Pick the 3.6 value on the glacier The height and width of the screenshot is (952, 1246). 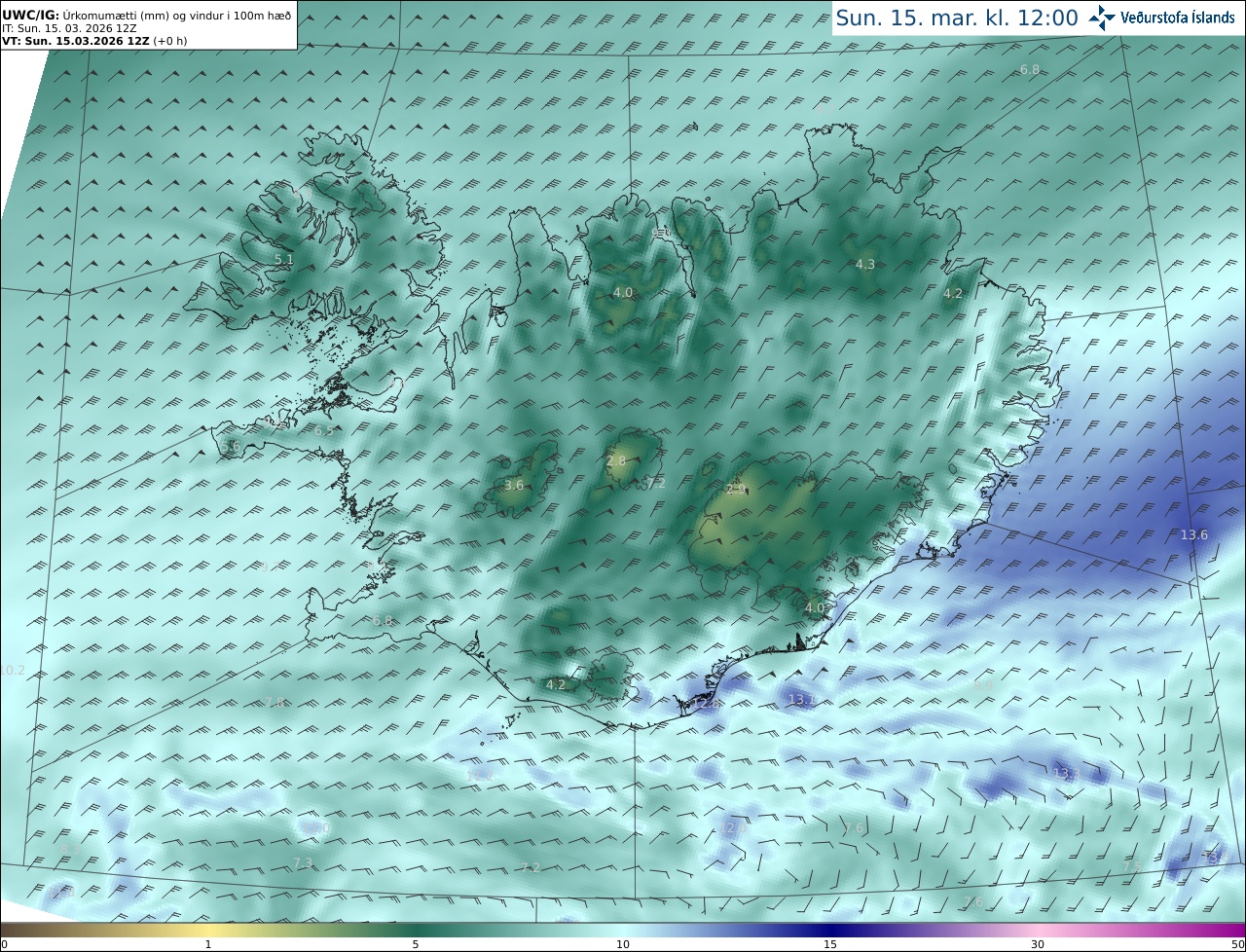coord(514,485)
